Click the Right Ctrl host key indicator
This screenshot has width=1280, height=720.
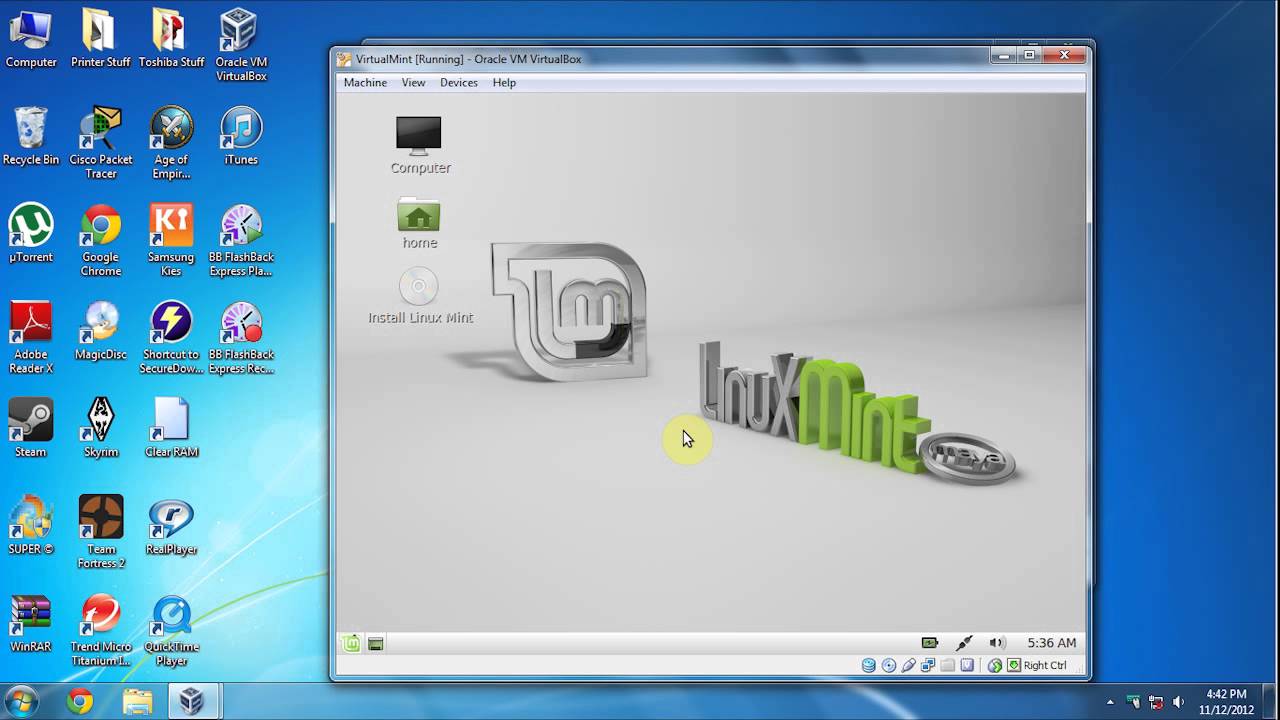[x=1037, y=665]
